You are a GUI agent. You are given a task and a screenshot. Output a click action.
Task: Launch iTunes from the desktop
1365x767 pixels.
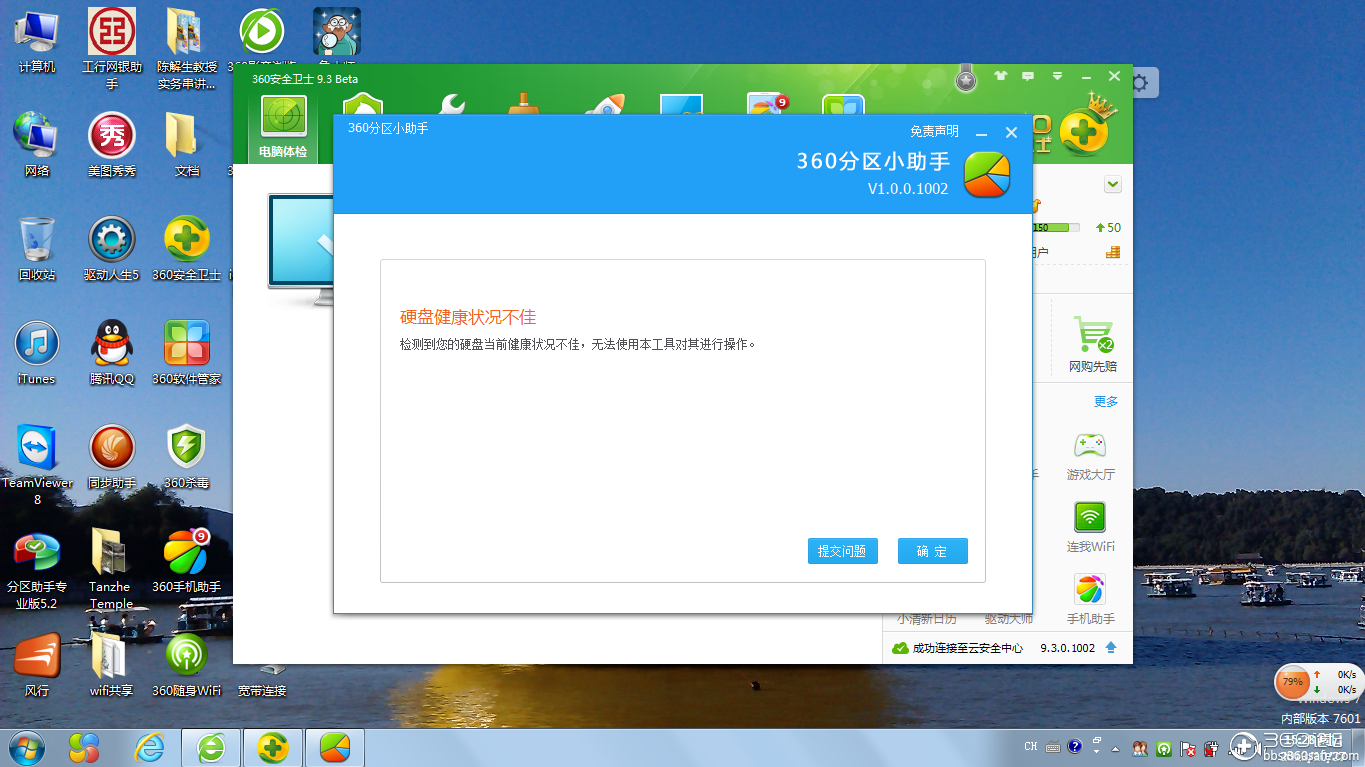tap(37, 353)
